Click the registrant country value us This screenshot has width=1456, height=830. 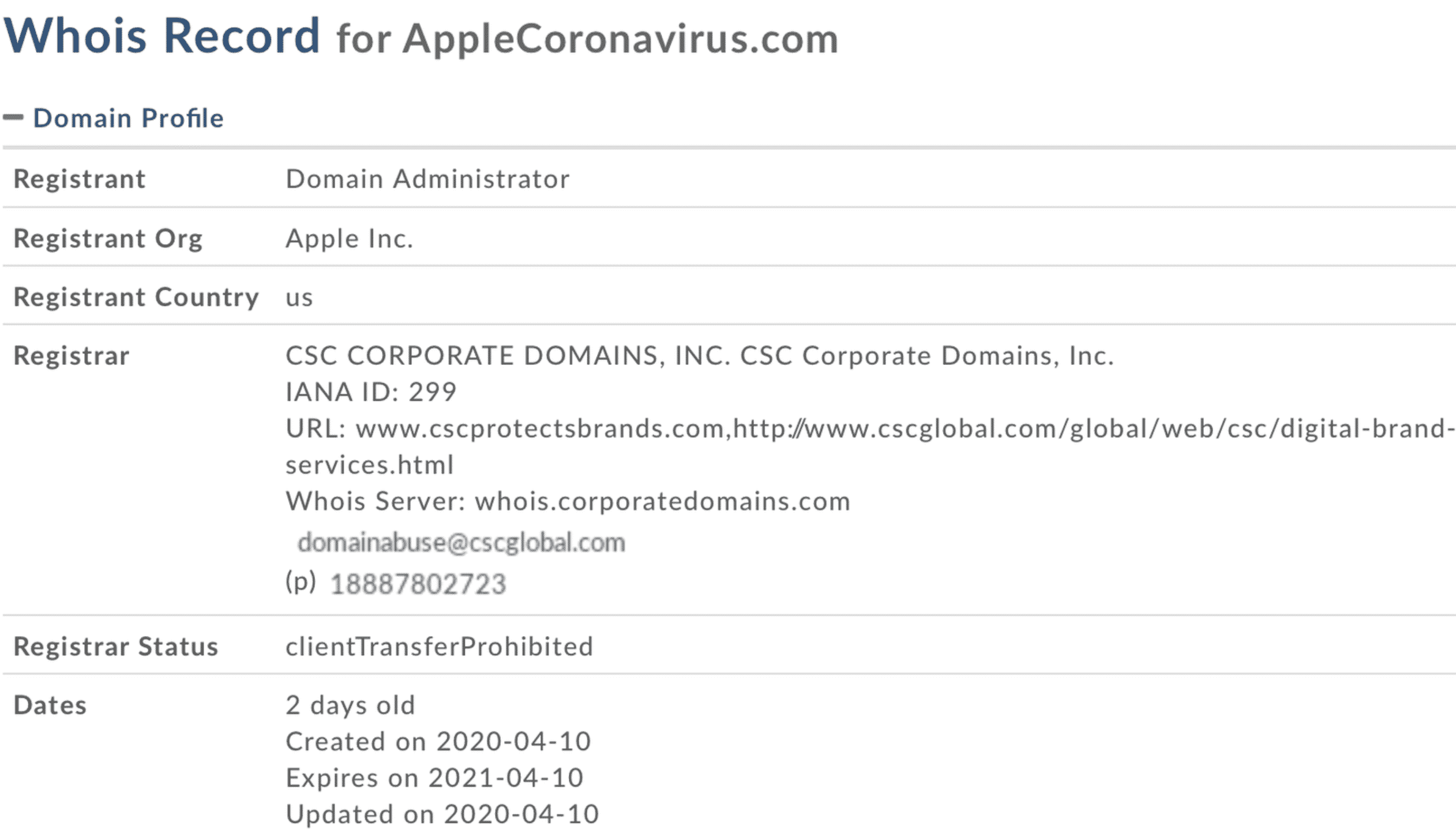click(299, 297)
